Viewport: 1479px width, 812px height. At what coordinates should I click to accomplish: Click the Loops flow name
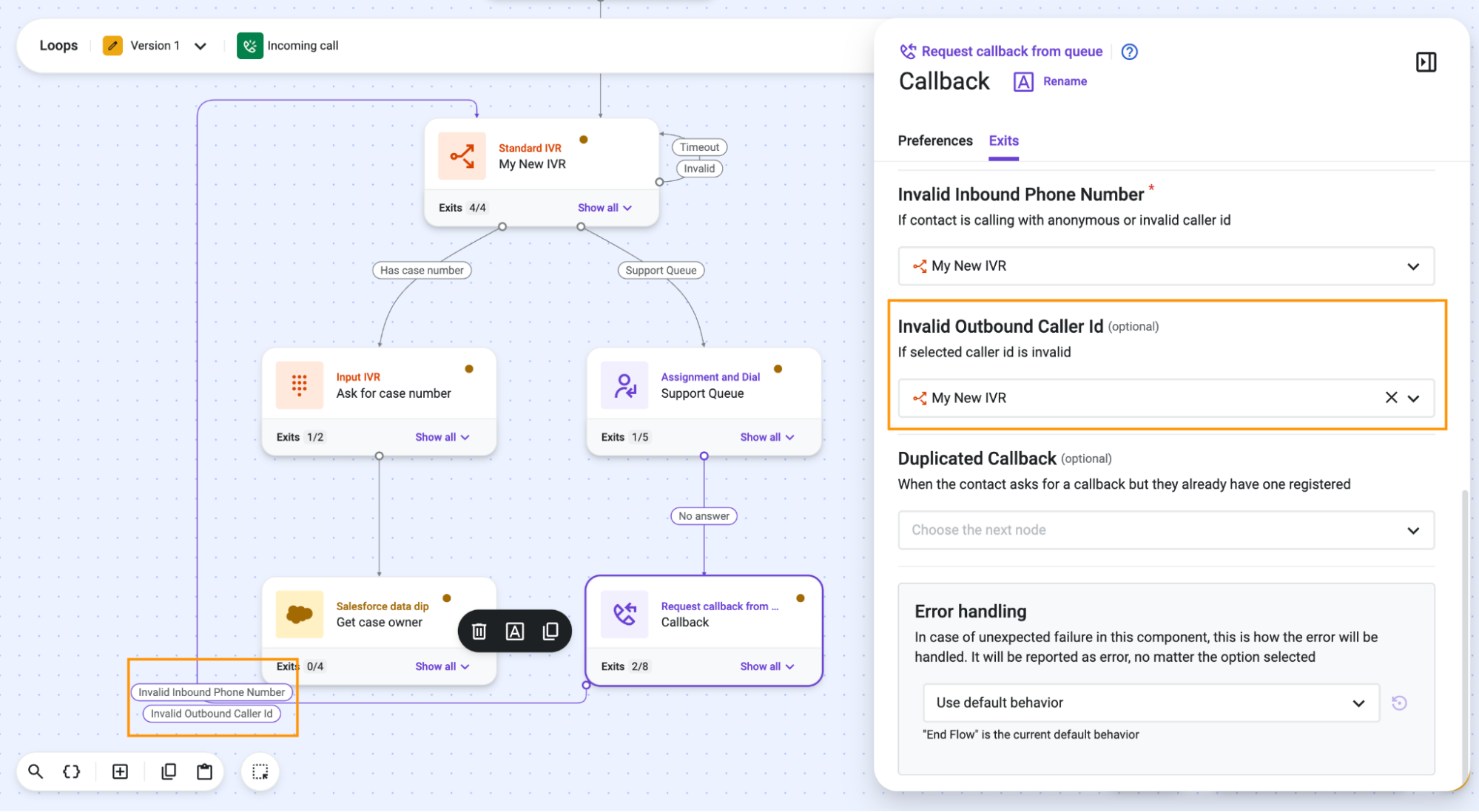coord(58,45)
